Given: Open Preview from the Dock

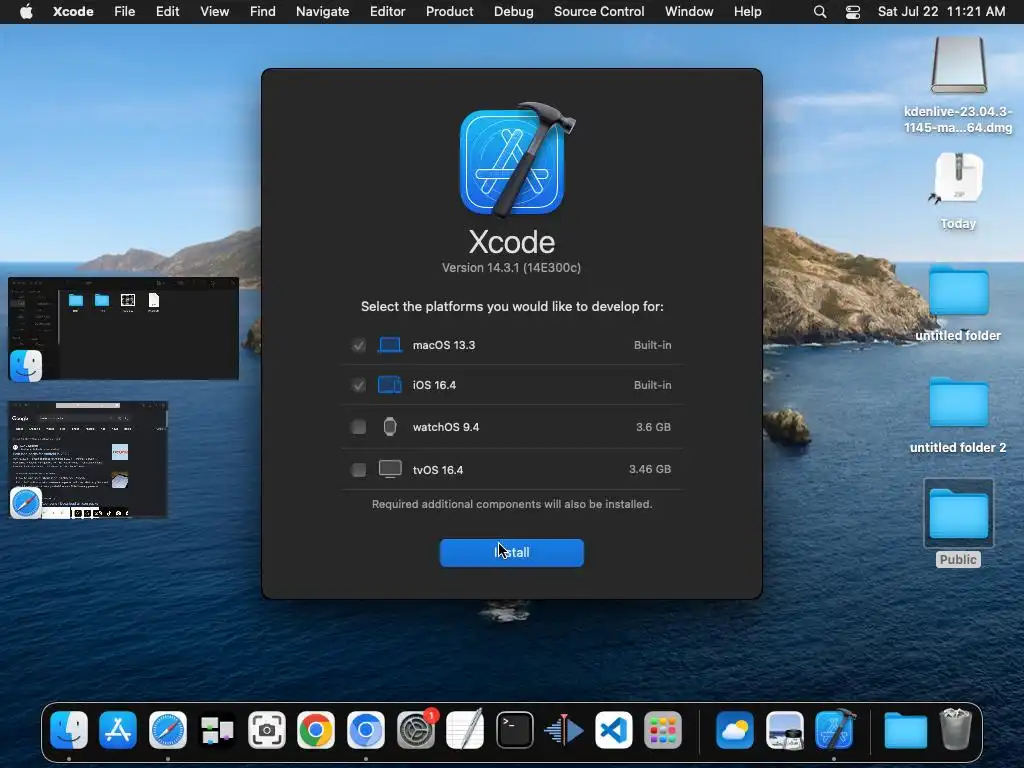Looking at the screenshot, I should pyautogui.click(x=784, y=729).
